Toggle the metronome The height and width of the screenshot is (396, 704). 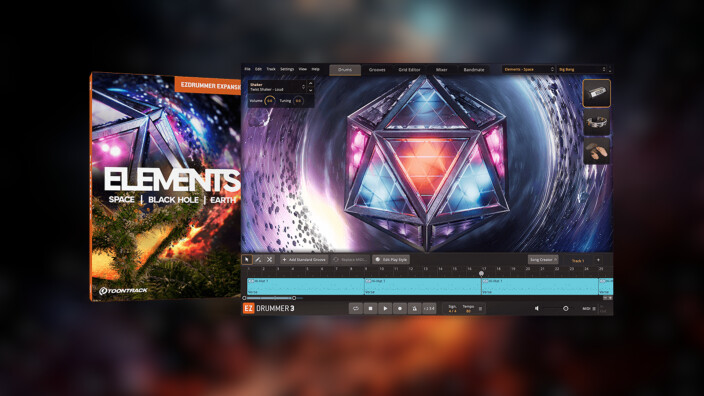[x=414, y=308]
